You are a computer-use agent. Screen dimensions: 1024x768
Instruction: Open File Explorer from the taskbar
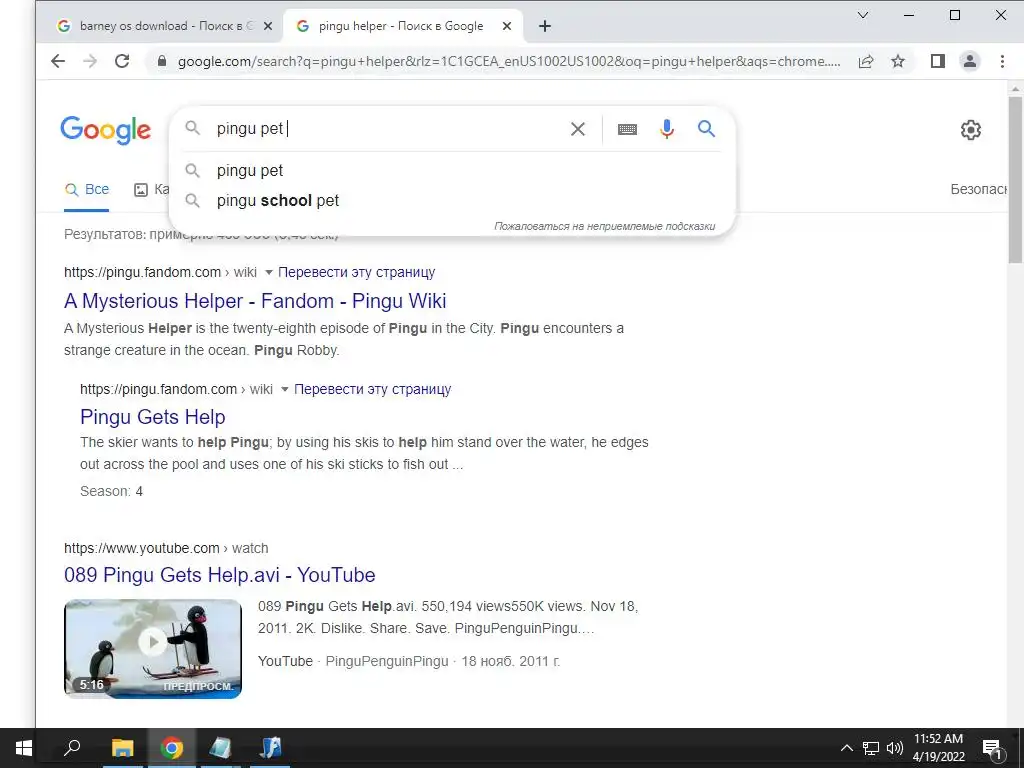tap(122, 748)
